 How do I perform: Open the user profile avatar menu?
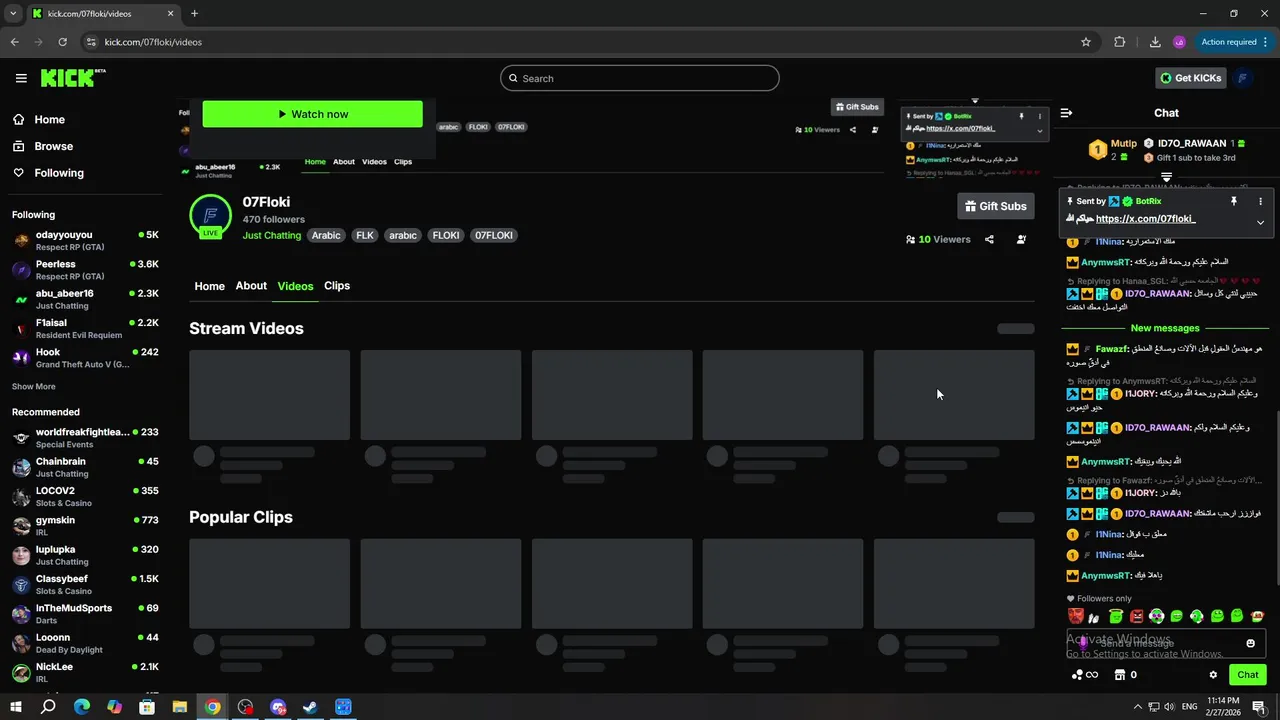click(1243, 78)
